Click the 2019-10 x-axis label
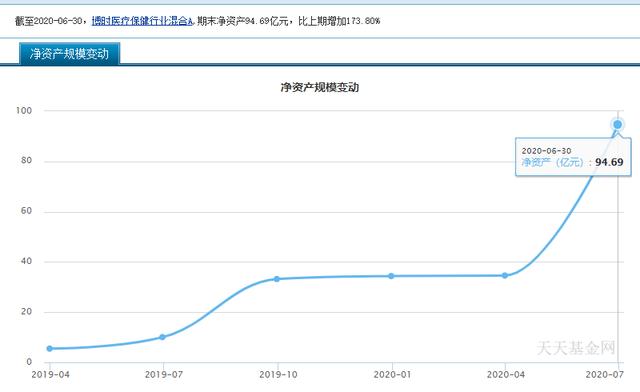Viewport: 640px width, 392px height. coord(278,374)
